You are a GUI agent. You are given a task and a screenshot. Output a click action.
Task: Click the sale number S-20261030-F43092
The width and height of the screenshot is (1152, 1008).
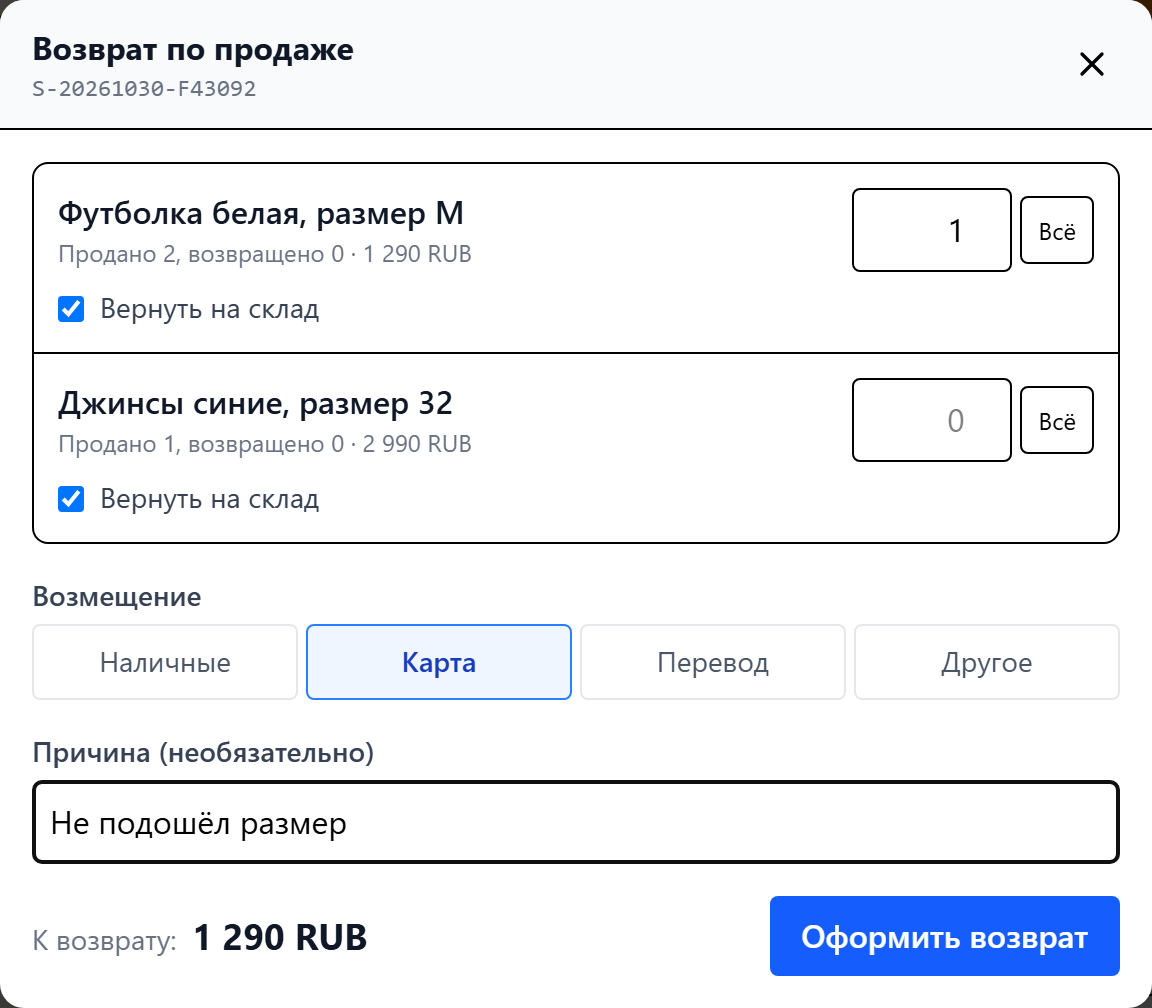pos(144,89)
